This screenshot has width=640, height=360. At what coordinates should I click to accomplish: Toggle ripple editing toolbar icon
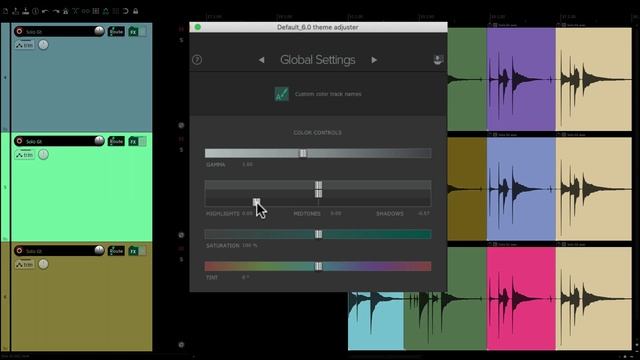96,11
